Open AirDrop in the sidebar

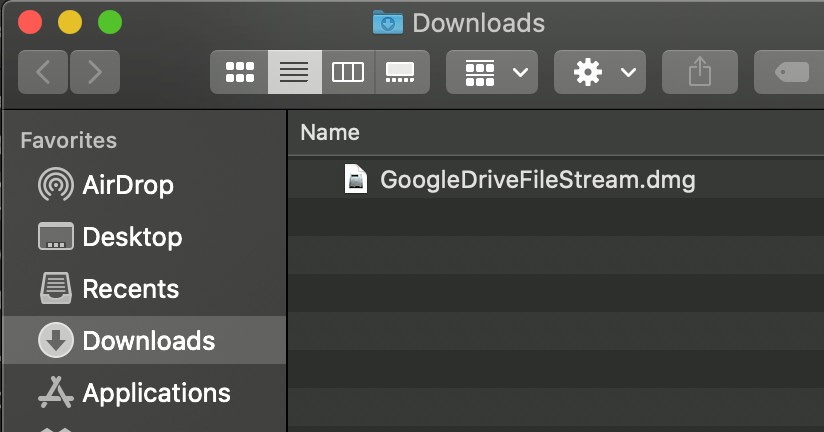[x=127, y=185]
